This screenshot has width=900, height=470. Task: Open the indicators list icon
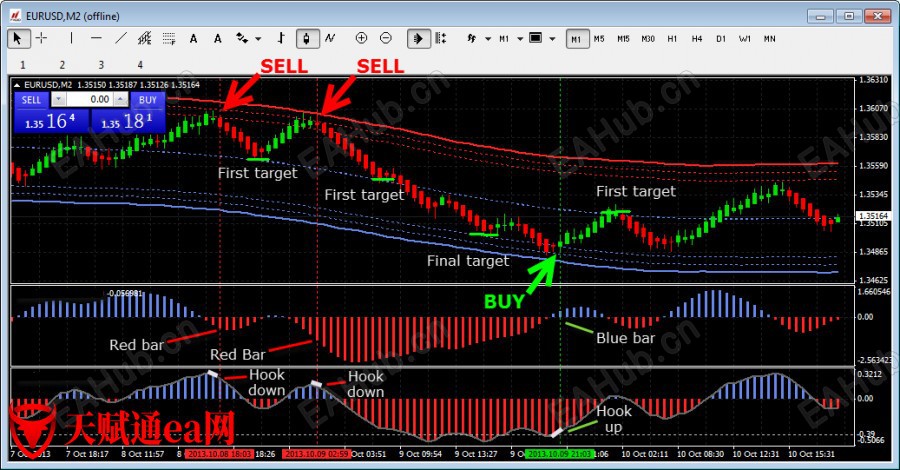pos(472,38)
